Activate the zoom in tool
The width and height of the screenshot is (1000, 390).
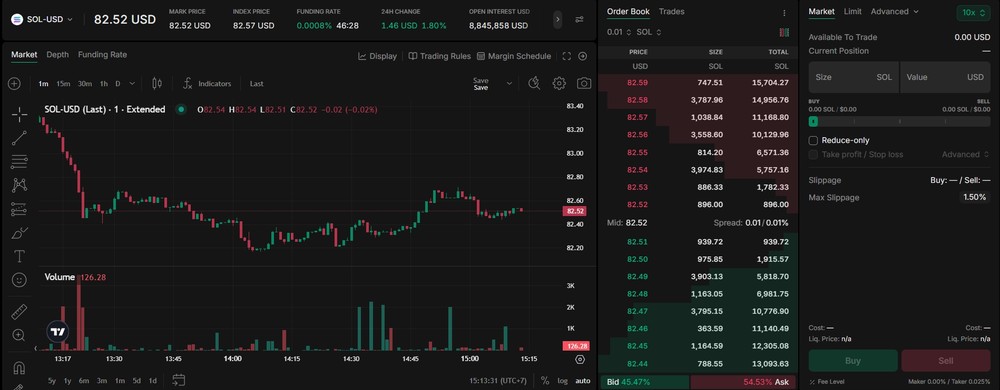(19, 335)
